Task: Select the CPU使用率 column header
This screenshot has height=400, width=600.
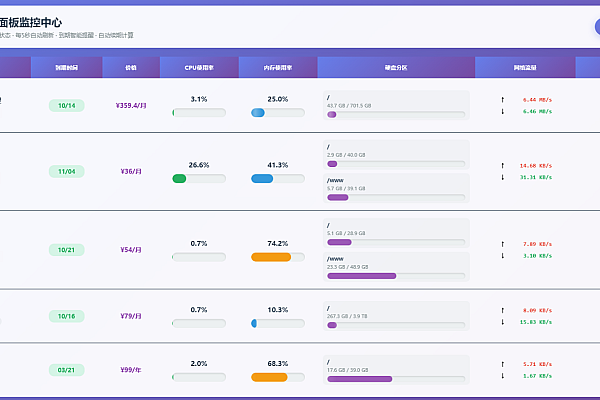Action: (199, 68)
